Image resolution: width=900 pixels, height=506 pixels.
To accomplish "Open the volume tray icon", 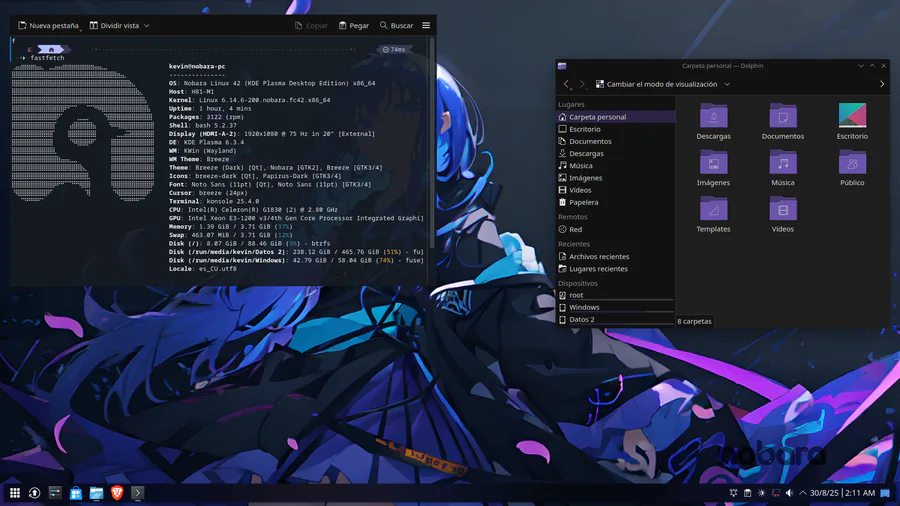I will (790, 493).
